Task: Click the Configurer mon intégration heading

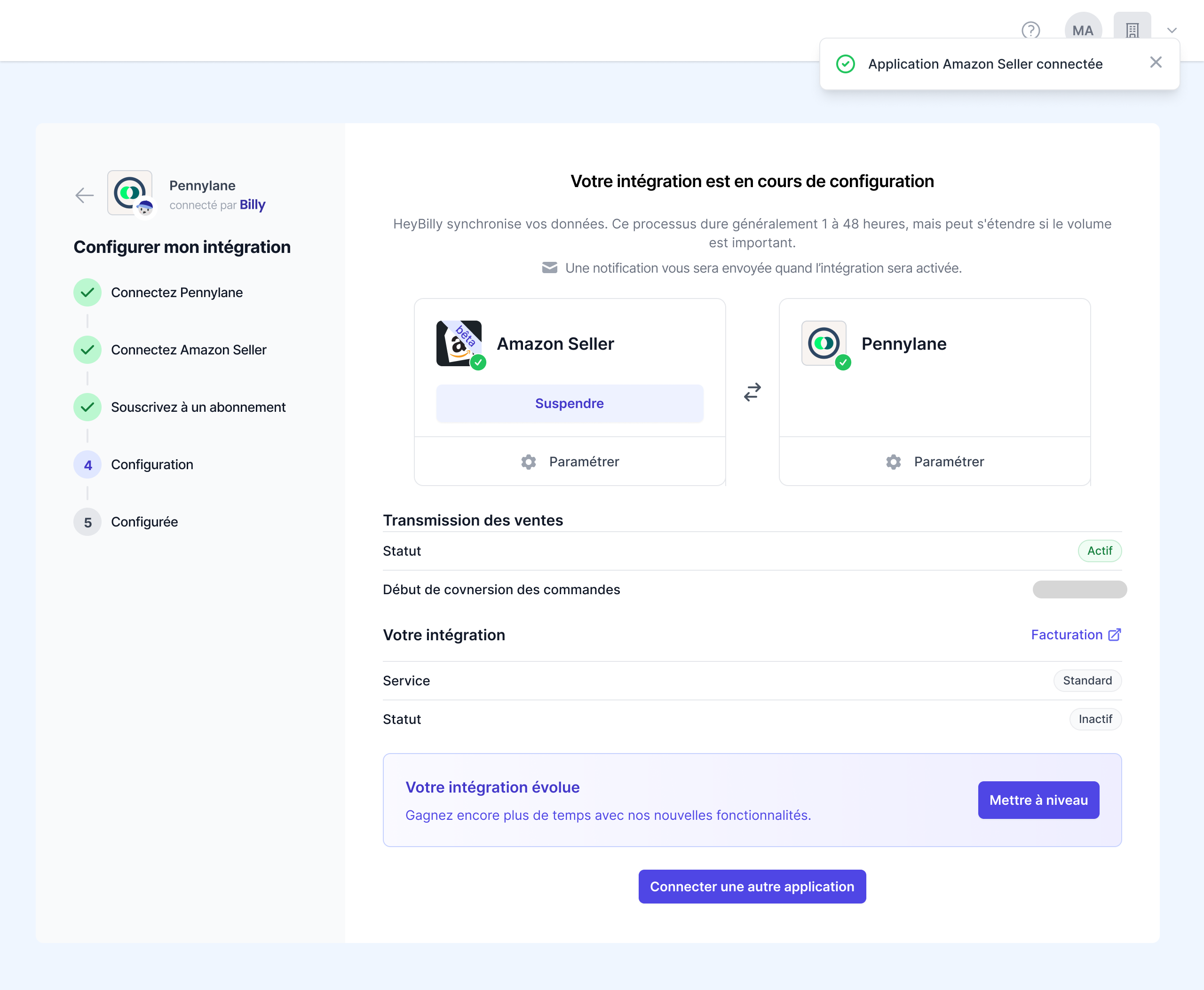Action: click(x=182, y=247)
